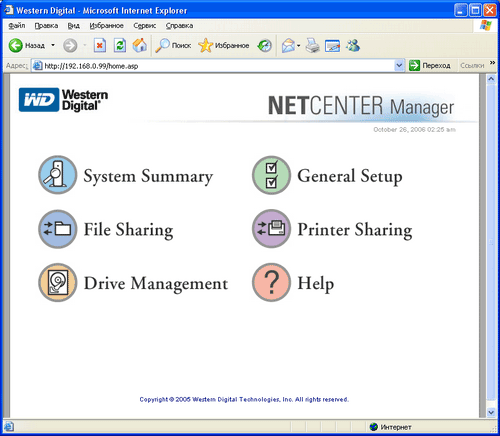Stop page loading with red X icon

[x=100, y=45]
